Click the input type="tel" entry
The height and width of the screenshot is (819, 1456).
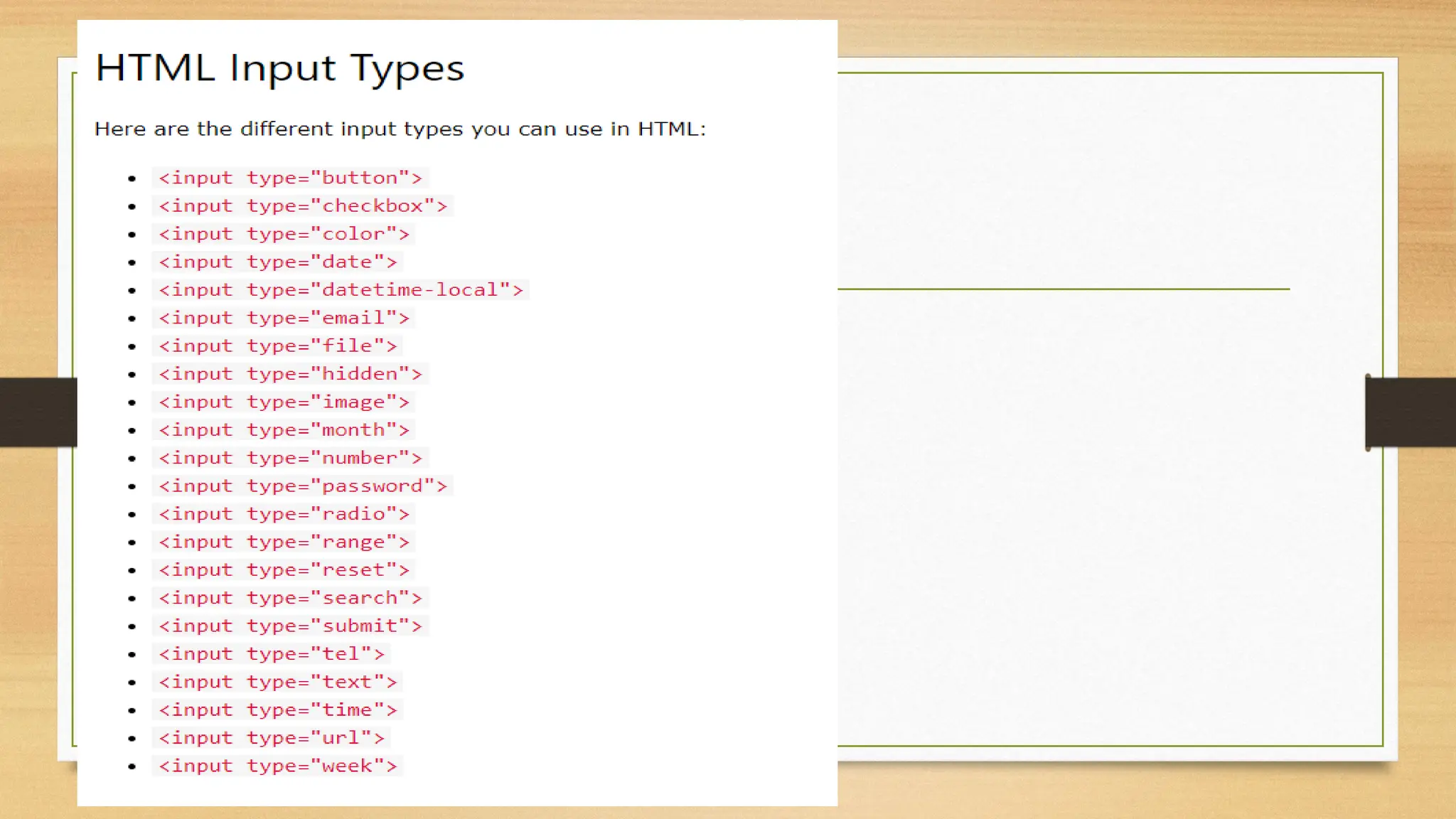pyautogui.click(x=271, y=654)
